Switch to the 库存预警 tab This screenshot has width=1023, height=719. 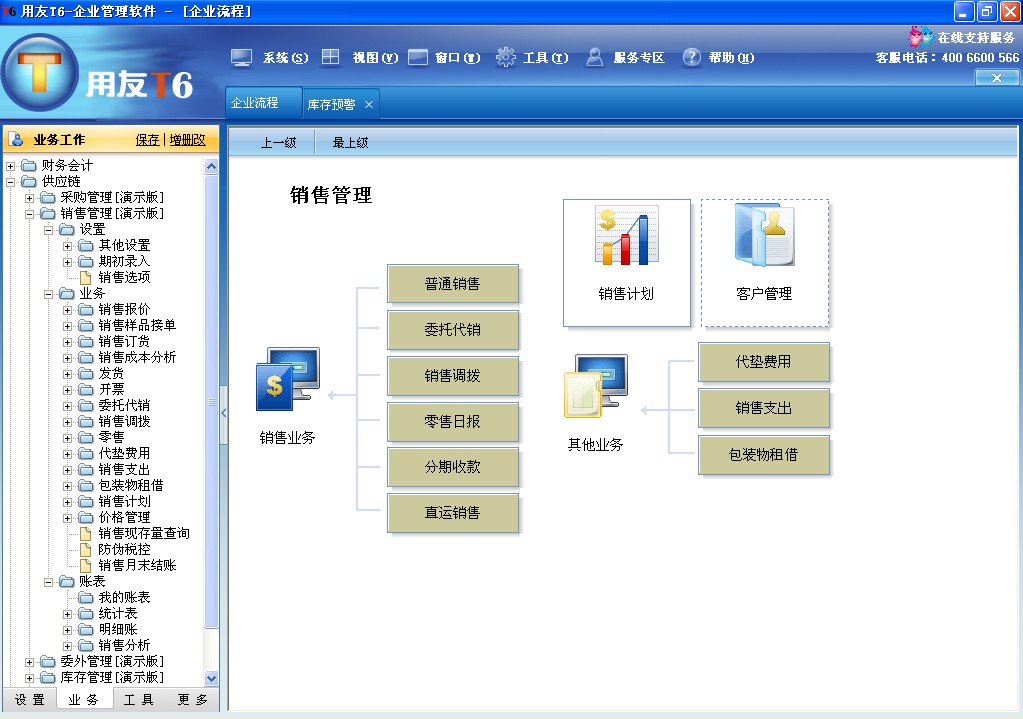tap(331, 104)
